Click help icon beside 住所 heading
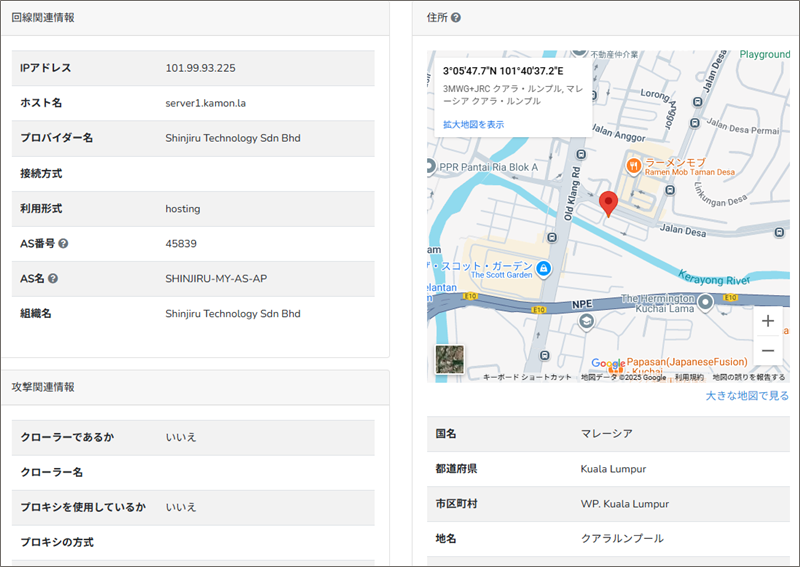Viewport: 800px width, 567px height. pos(456,18)
